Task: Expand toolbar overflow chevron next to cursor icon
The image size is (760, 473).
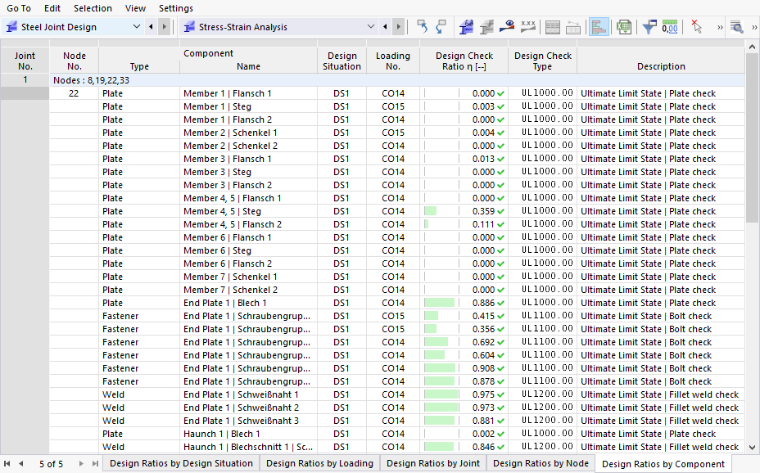Action: pos(720,28)
